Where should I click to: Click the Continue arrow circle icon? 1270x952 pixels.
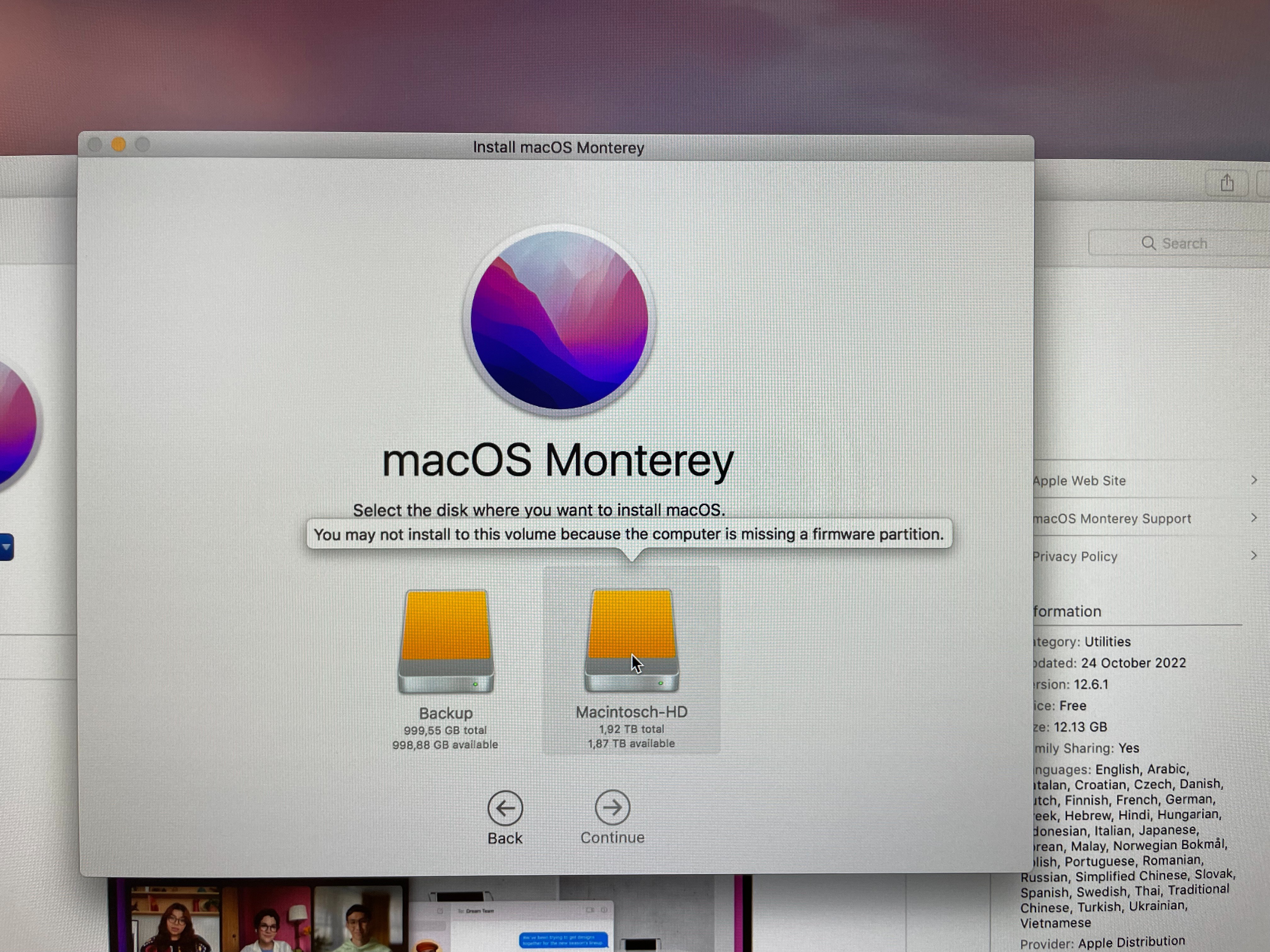point(612,807)
